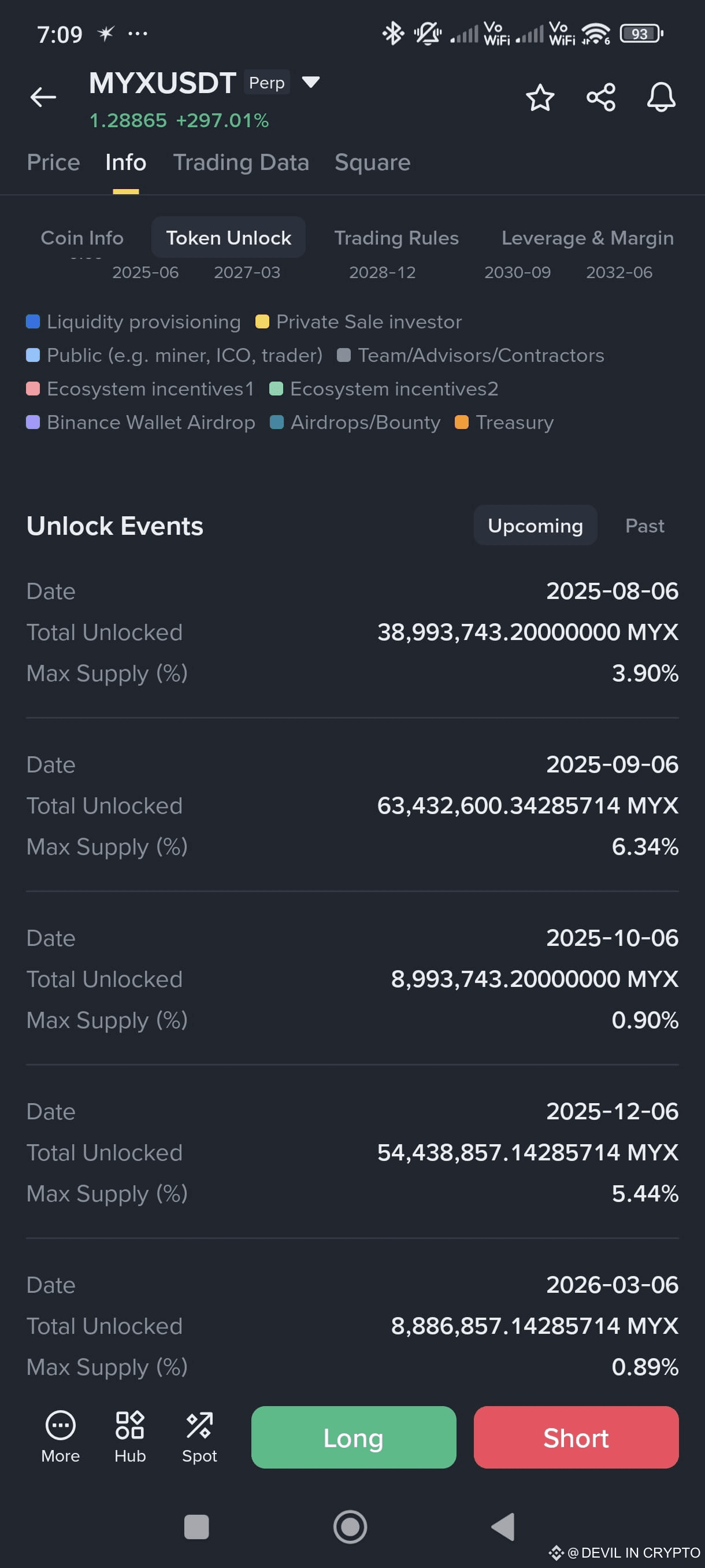
Task: Toggle Past unlock events
Action: pos(644,526)
